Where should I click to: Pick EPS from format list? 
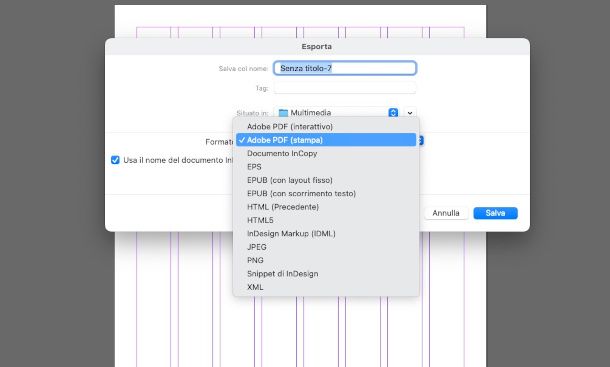(326, 167)
